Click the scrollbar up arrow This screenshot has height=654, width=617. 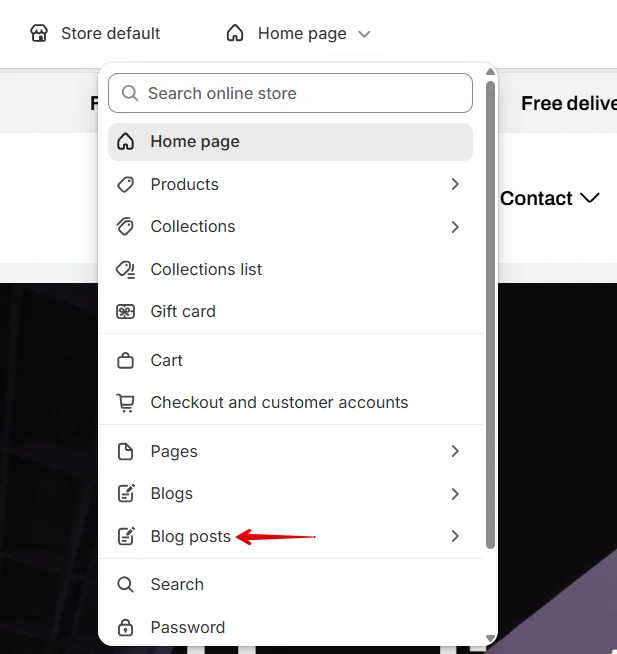pyautogui.click(x=491, y=72)
